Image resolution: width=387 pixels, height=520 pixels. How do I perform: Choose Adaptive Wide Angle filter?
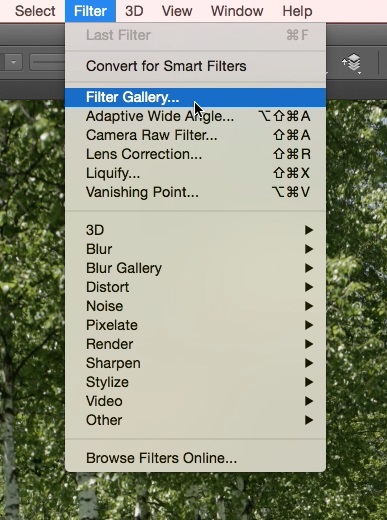(195, 116)
